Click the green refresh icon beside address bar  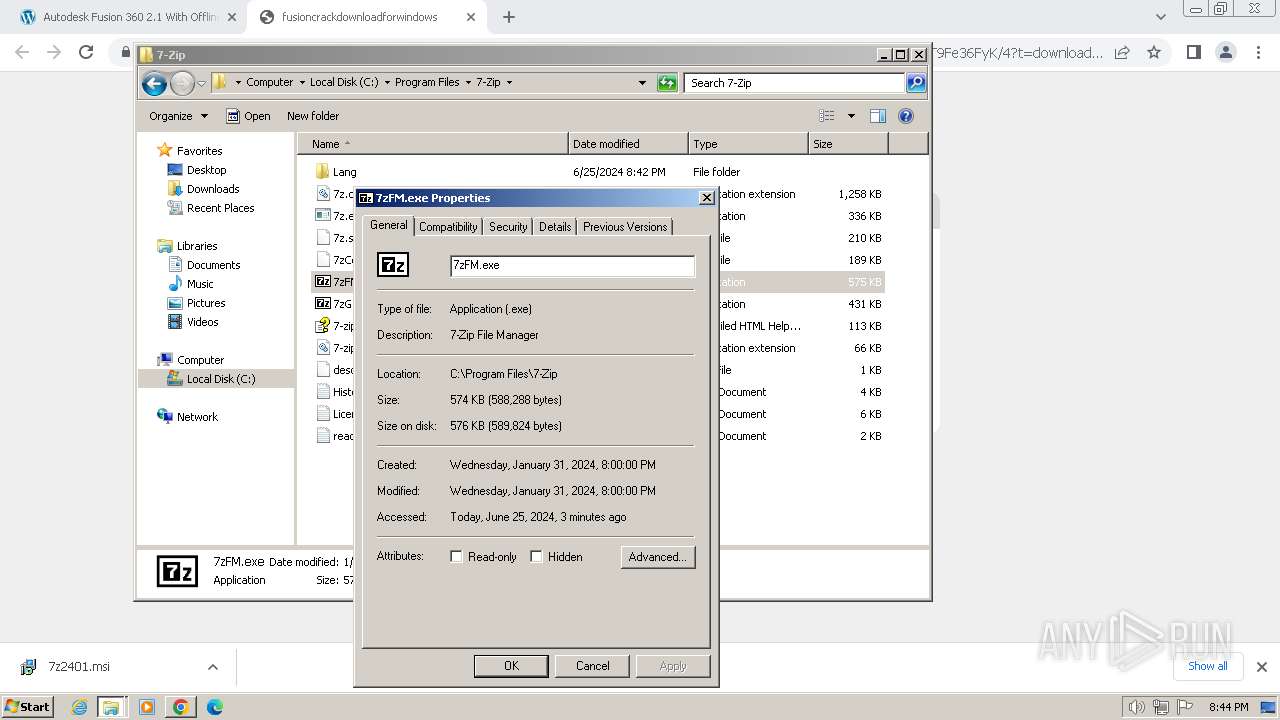pyautogui.click(x=667, y=83)
